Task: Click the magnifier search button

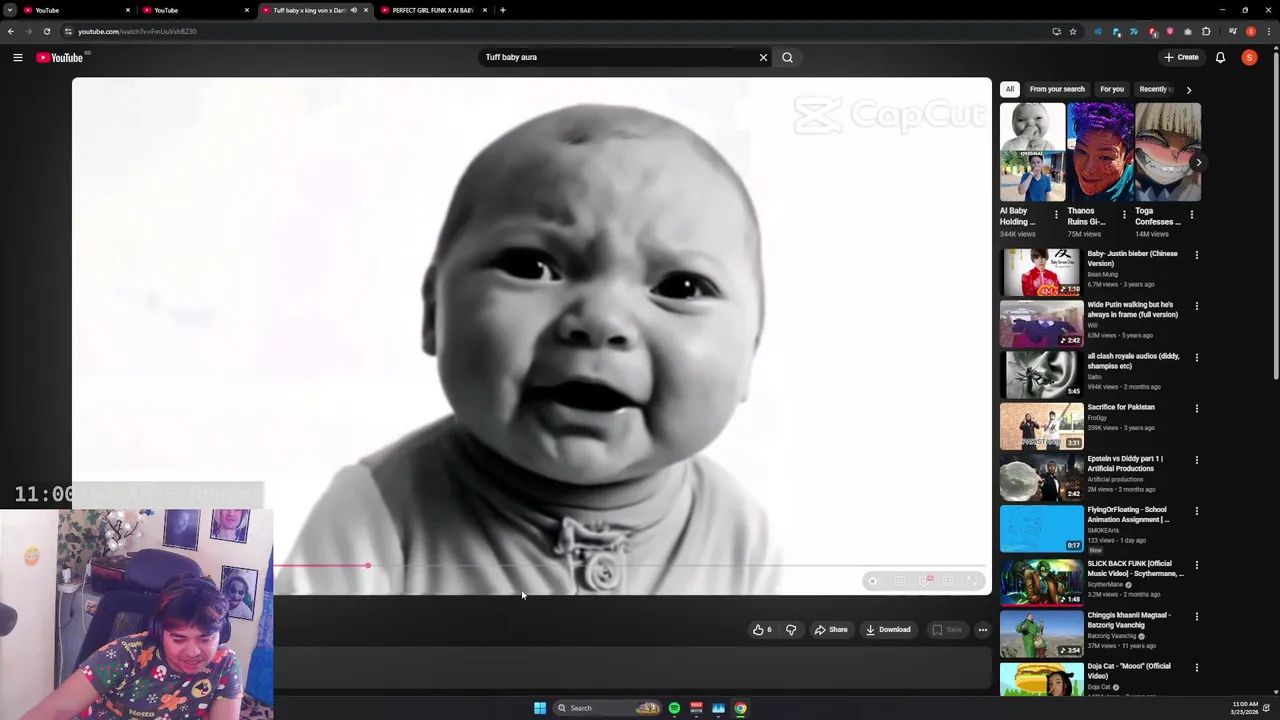Action: coord(787,58)
